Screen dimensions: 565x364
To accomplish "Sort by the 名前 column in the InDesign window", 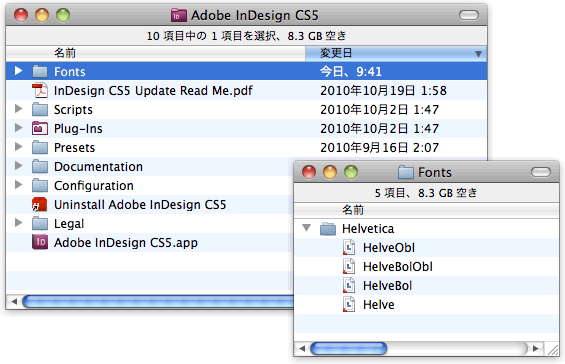I will pos(156,53).
